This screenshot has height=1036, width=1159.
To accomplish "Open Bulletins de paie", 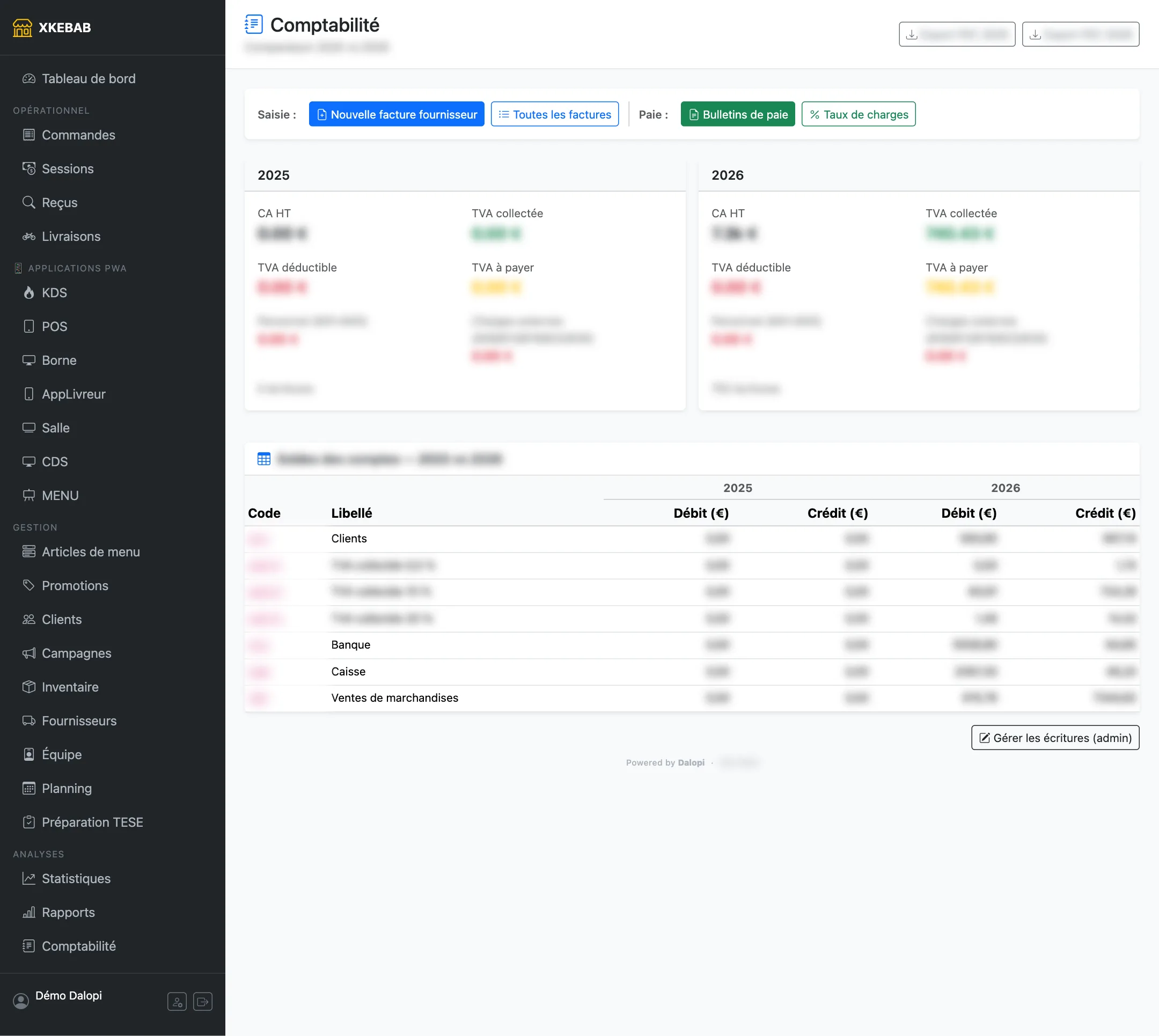I will [738, 114].
